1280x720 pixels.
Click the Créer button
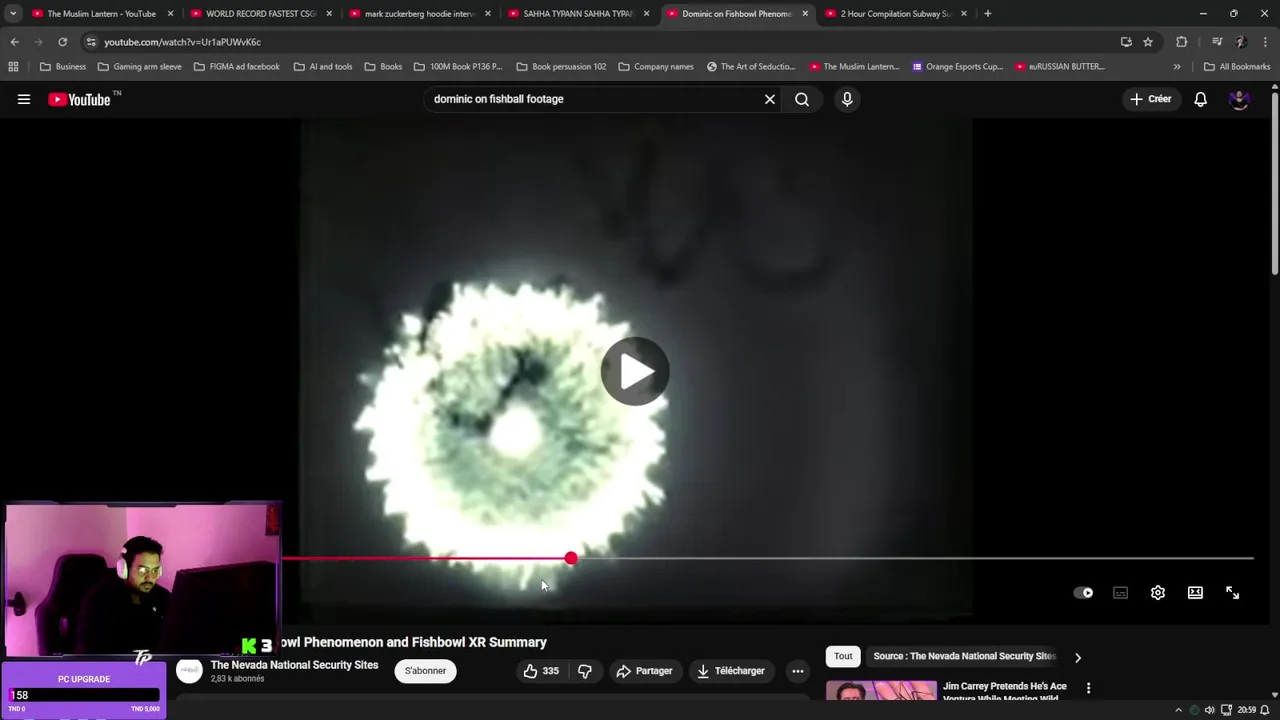coord(1150,99)
